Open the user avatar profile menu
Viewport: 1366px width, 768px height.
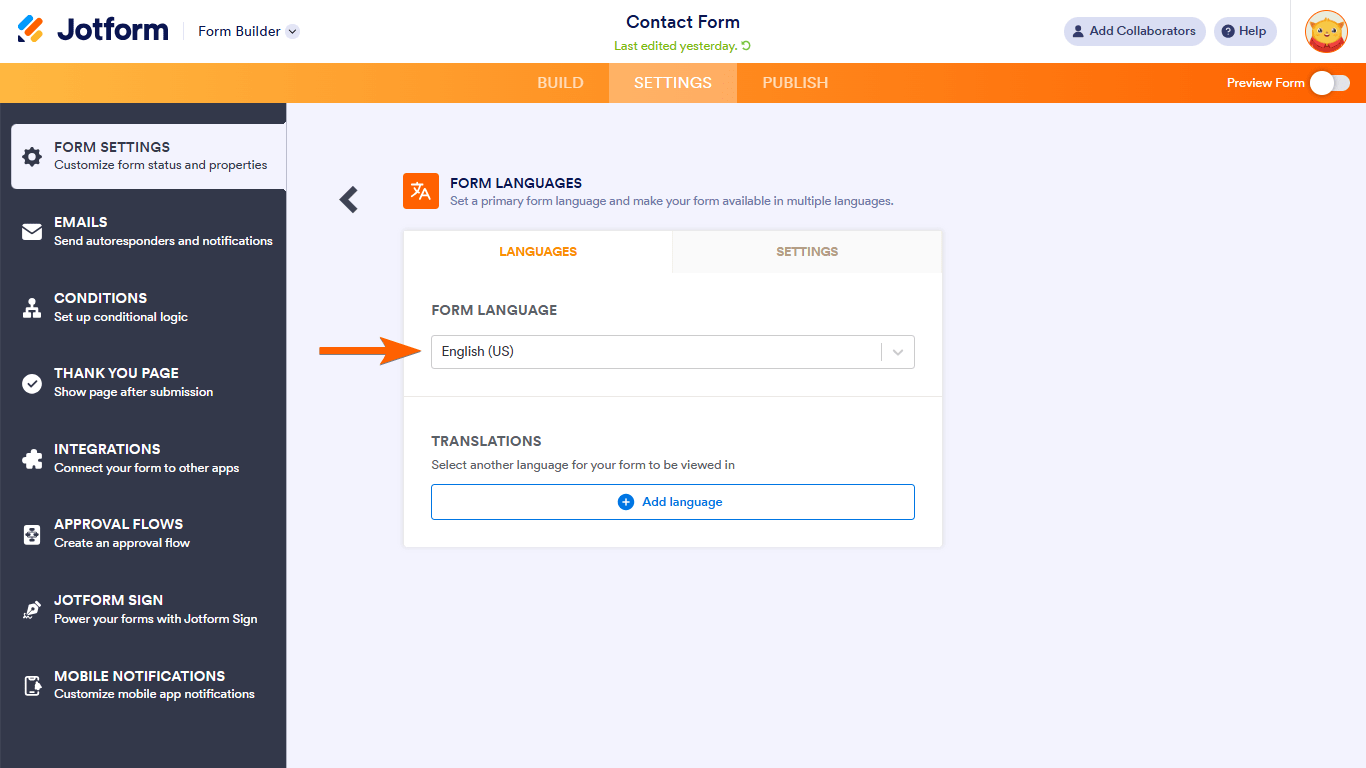(1326, 32)
